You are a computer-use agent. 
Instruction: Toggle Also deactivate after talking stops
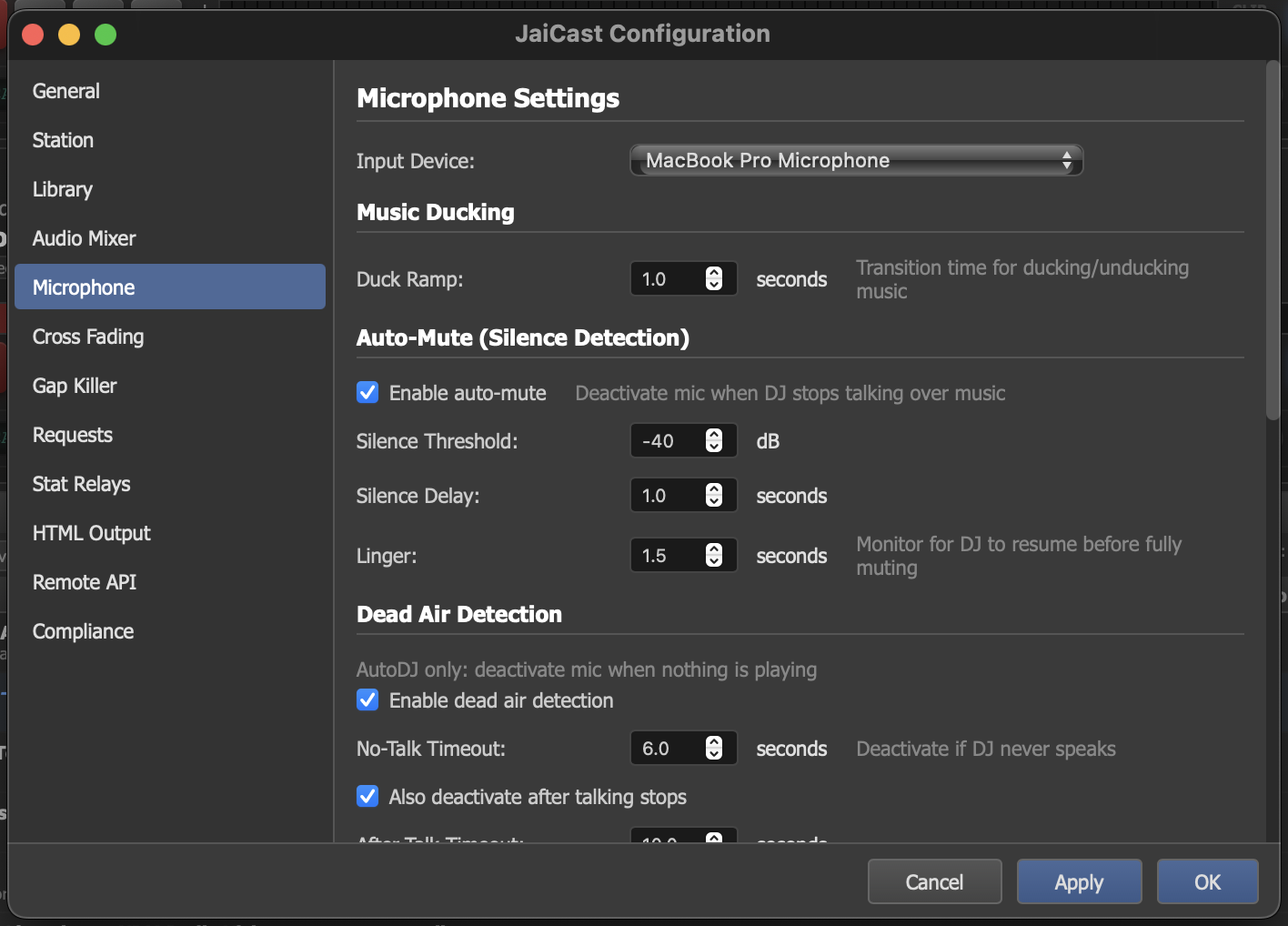367,796
